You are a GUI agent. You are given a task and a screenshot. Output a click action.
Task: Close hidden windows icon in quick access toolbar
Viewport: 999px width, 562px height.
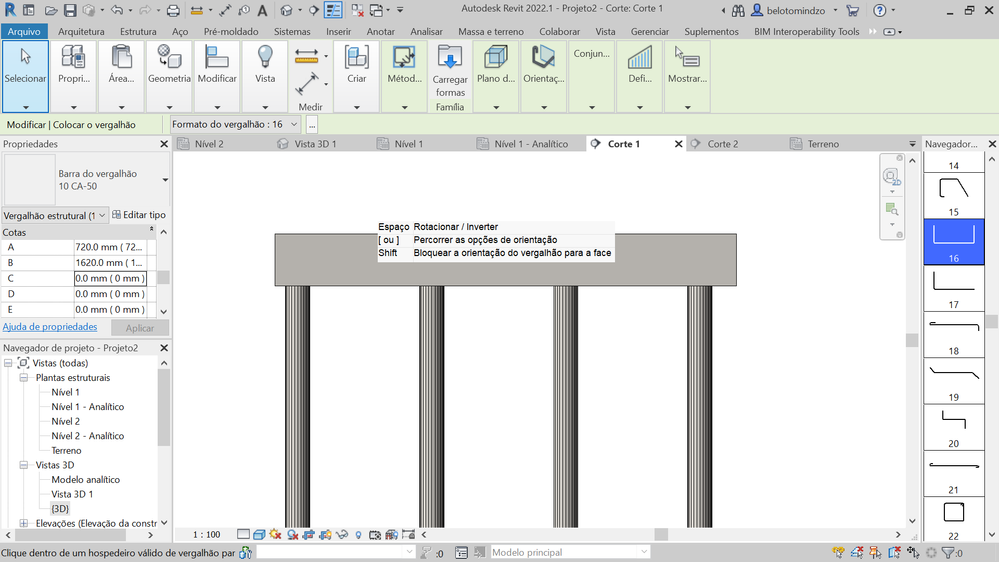click(x=358, y=10)
